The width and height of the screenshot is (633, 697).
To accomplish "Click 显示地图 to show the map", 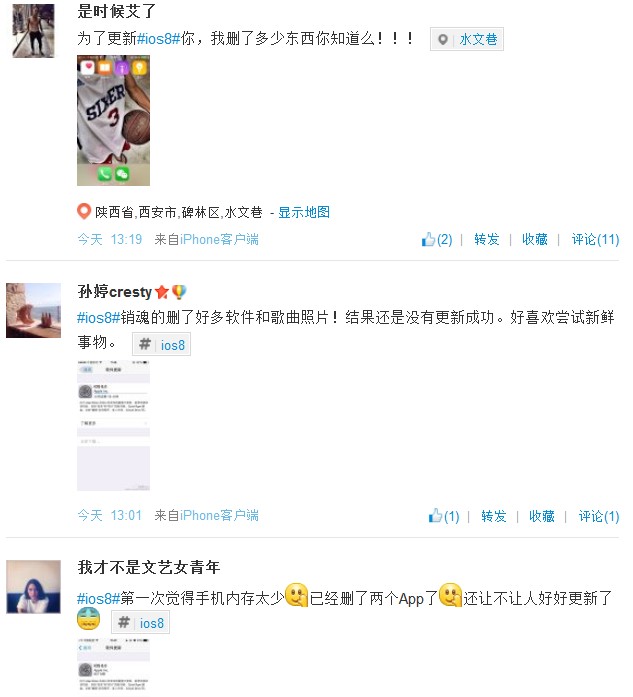I will (x=304, y=212).
